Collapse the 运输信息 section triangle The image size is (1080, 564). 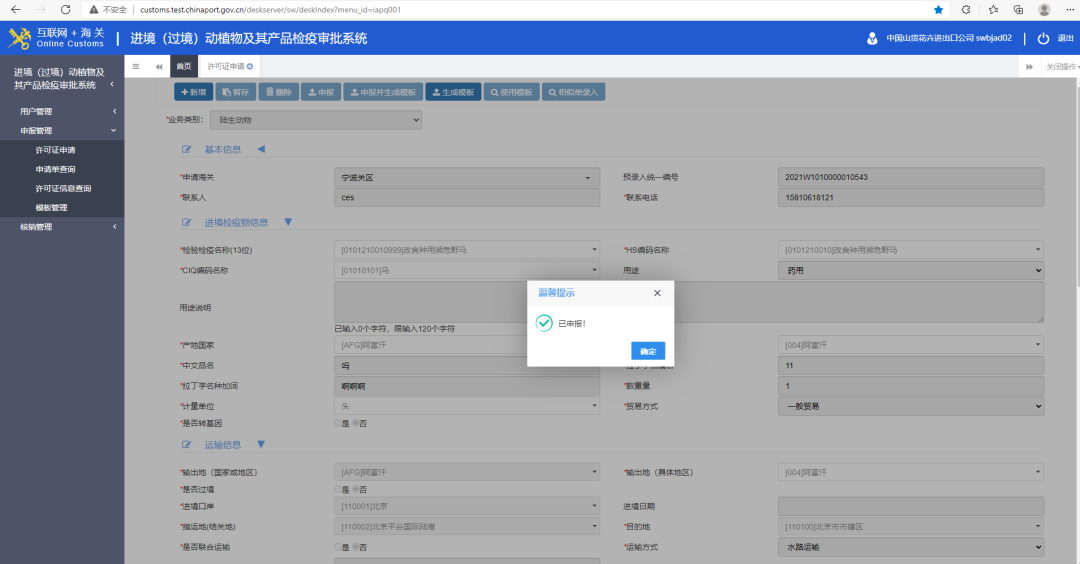coord(261,444)
